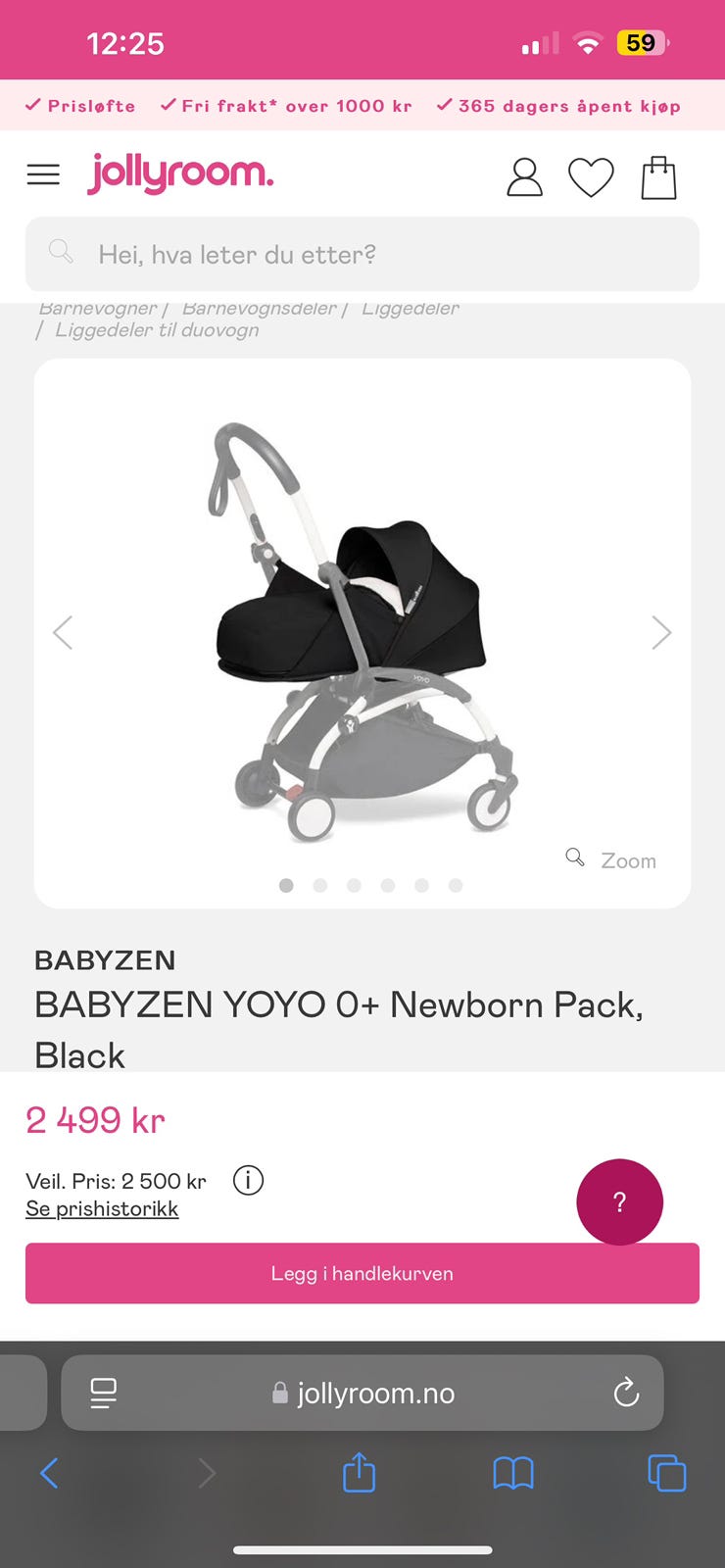The image size is (725, 1568).
Task: Tap the Safari share icon
Action: [x=359, y=1472]
